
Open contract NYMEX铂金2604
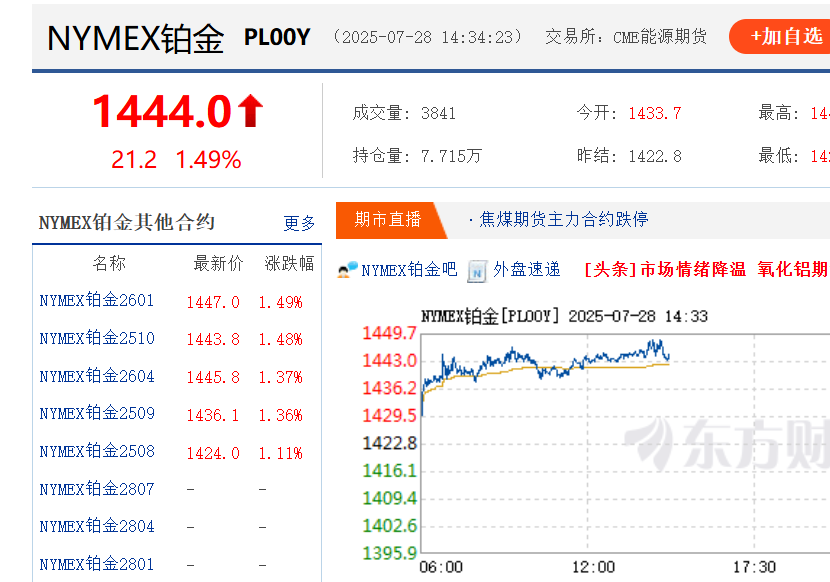pos(97,377)
